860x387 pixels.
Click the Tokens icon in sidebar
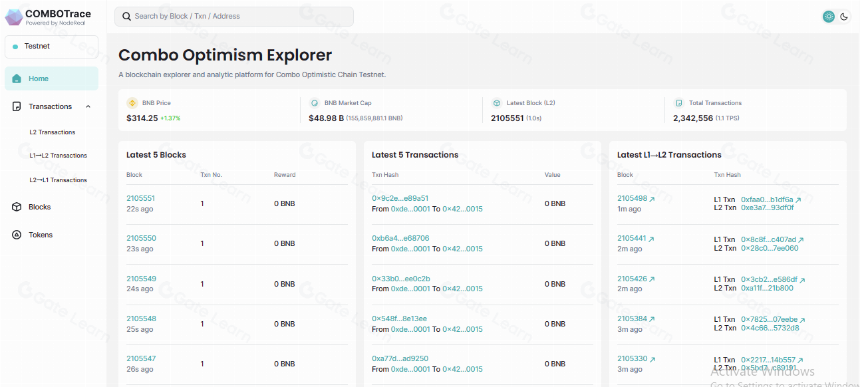tap(16, 235)
